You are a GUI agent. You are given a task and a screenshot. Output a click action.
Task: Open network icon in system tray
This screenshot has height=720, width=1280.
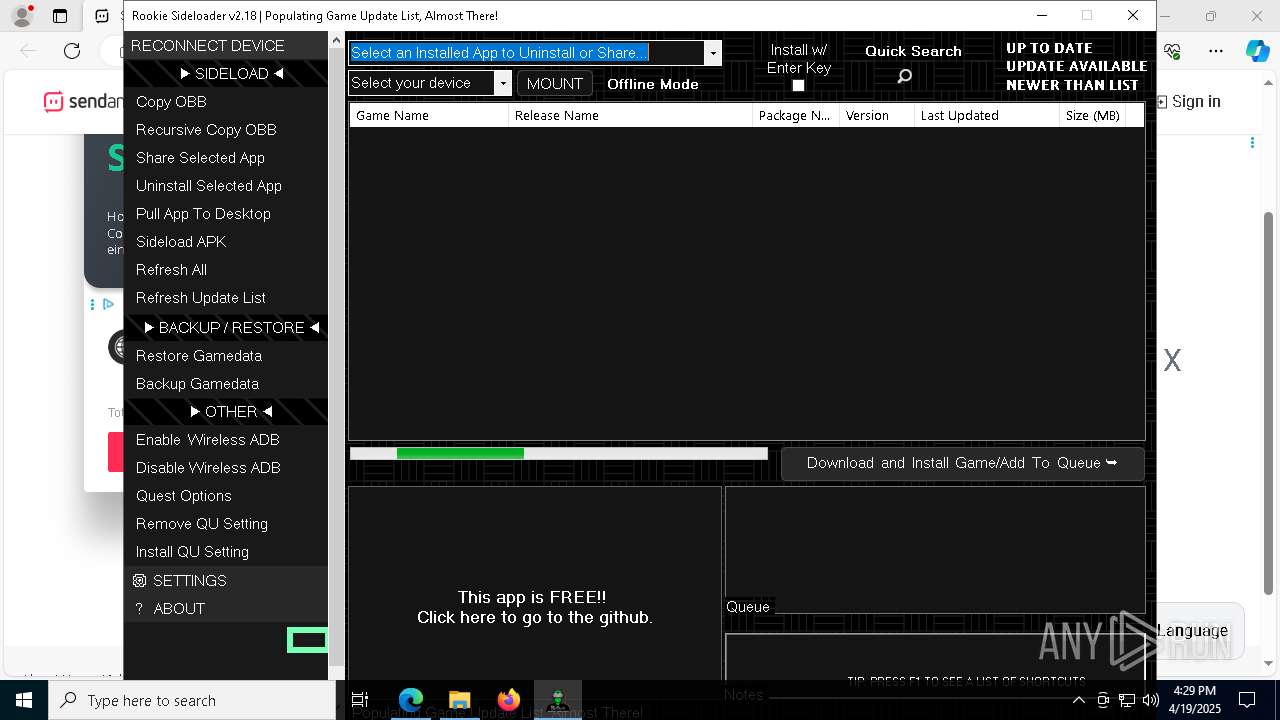click(x=1127, y=700)
